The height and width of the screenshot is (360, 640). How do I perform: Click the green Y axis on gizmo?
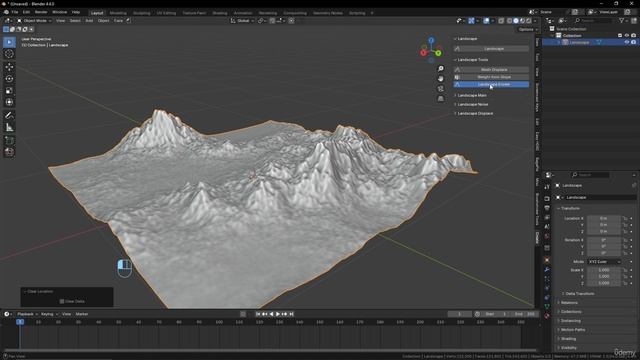coord(438,53)
